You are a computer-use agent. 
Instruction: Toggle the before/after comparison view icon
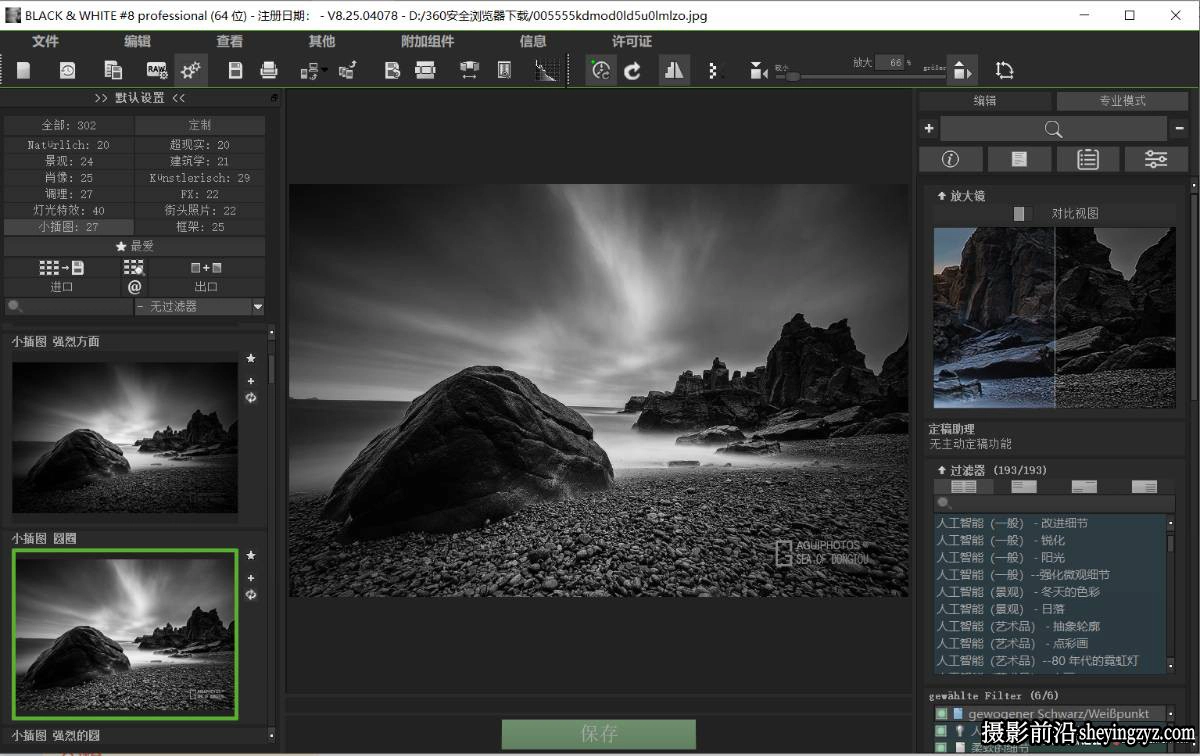pos(674,70)
